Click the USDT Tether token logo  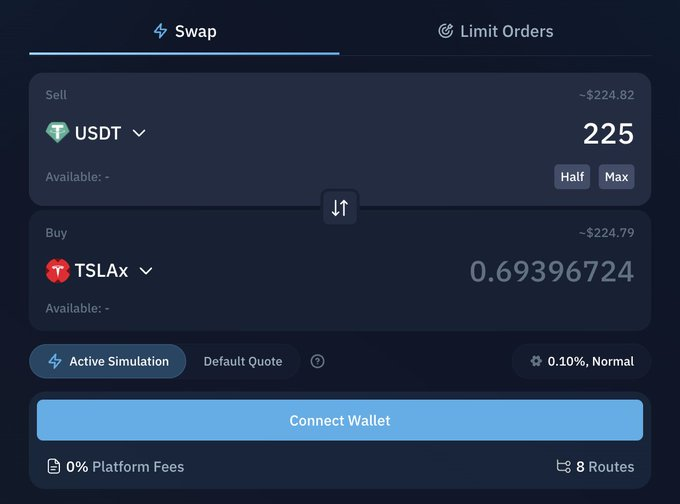coord(57,132)
